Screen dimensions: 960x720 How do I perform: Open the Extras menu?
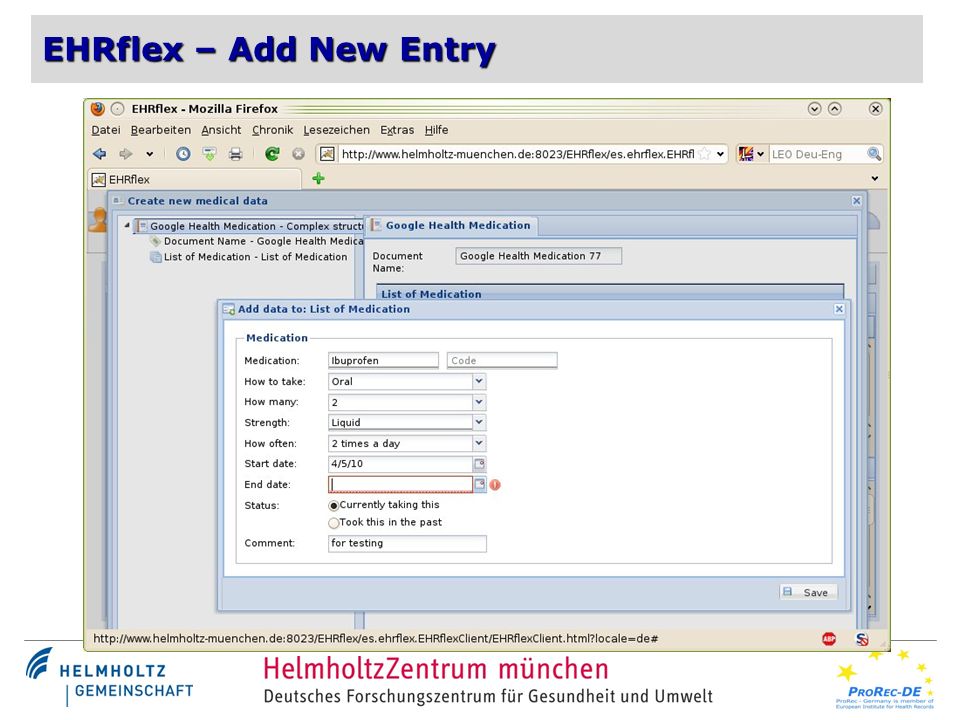pyautogui.click(x=397, y=130)
